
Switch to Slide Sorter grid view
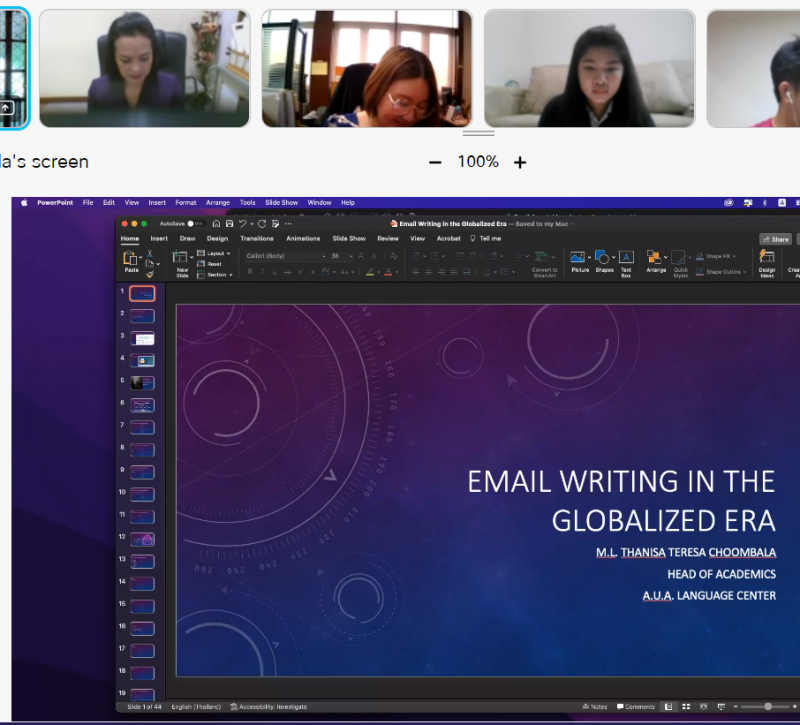pyautogui.click(x=686, y=707)
